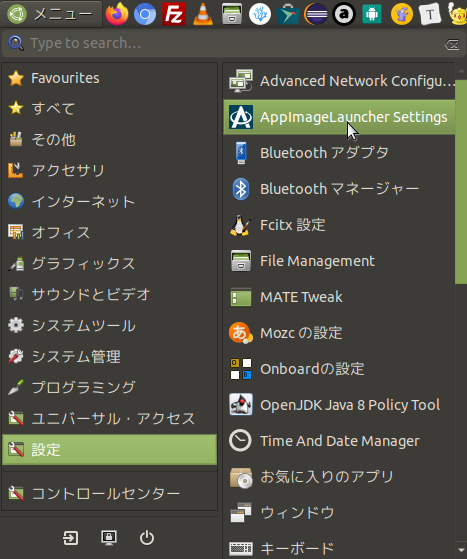Open the ユニバーサル・アクセス category
Image resolution: width=467 pixels, height=559 pixels.
point(109,419)
